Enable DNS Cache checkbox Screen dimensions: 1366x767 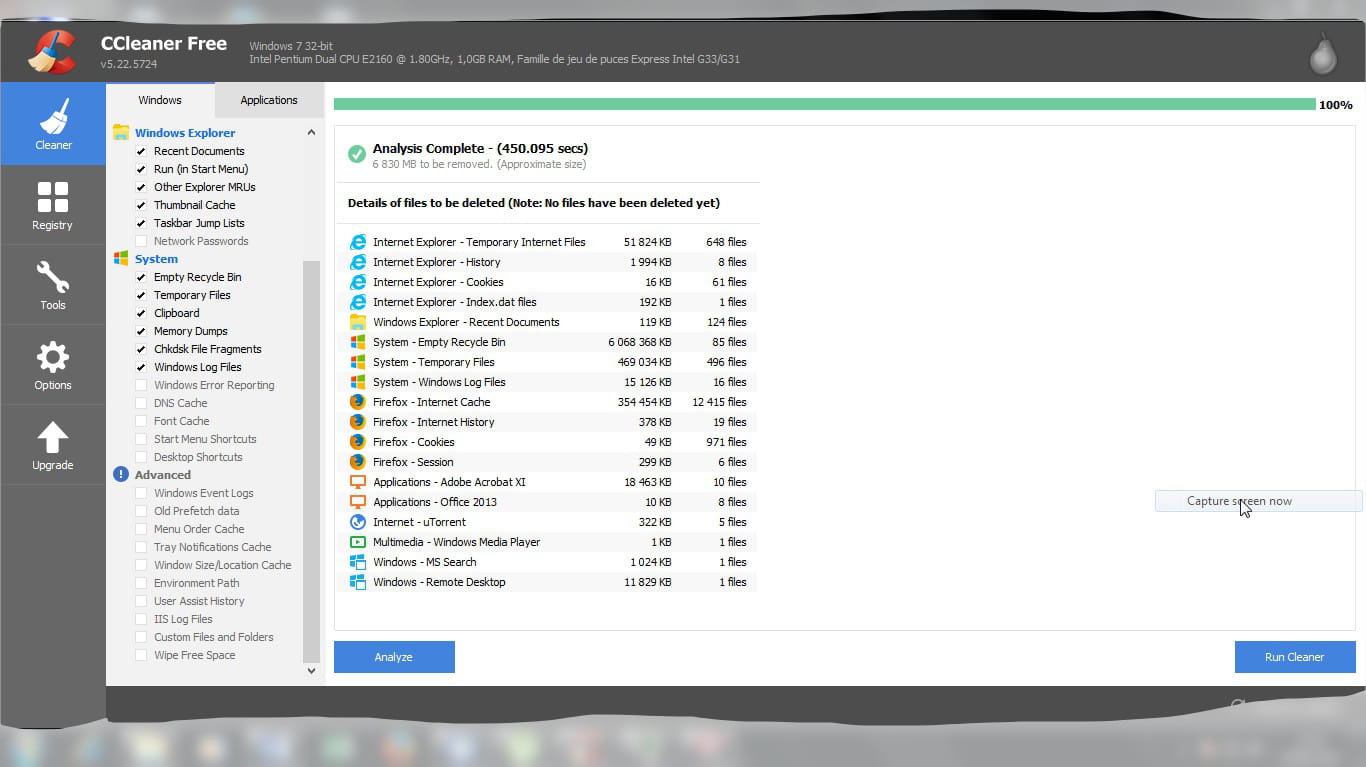coord(141,403)
